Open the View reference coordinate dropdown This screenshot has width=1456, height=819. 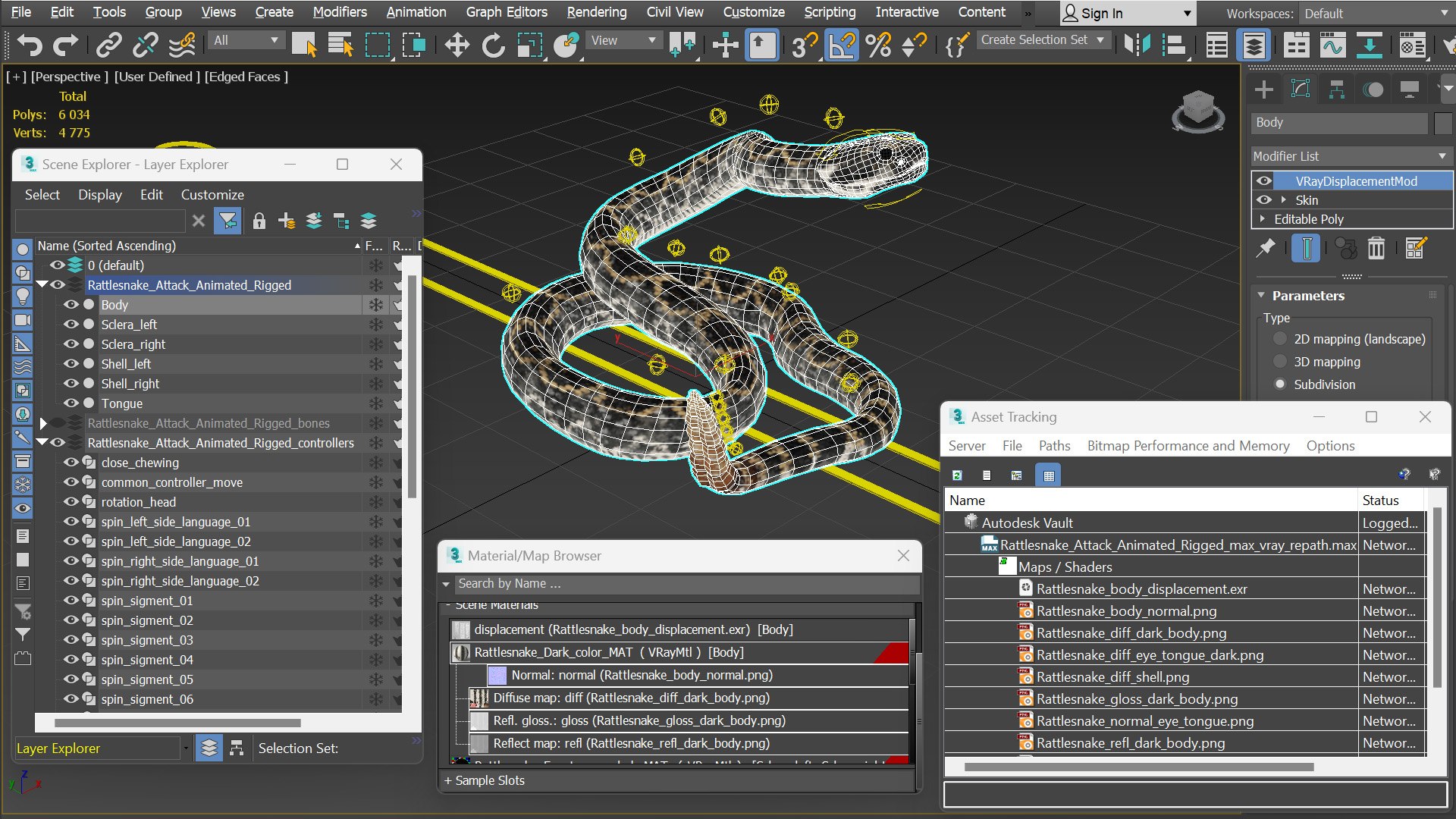623,40
